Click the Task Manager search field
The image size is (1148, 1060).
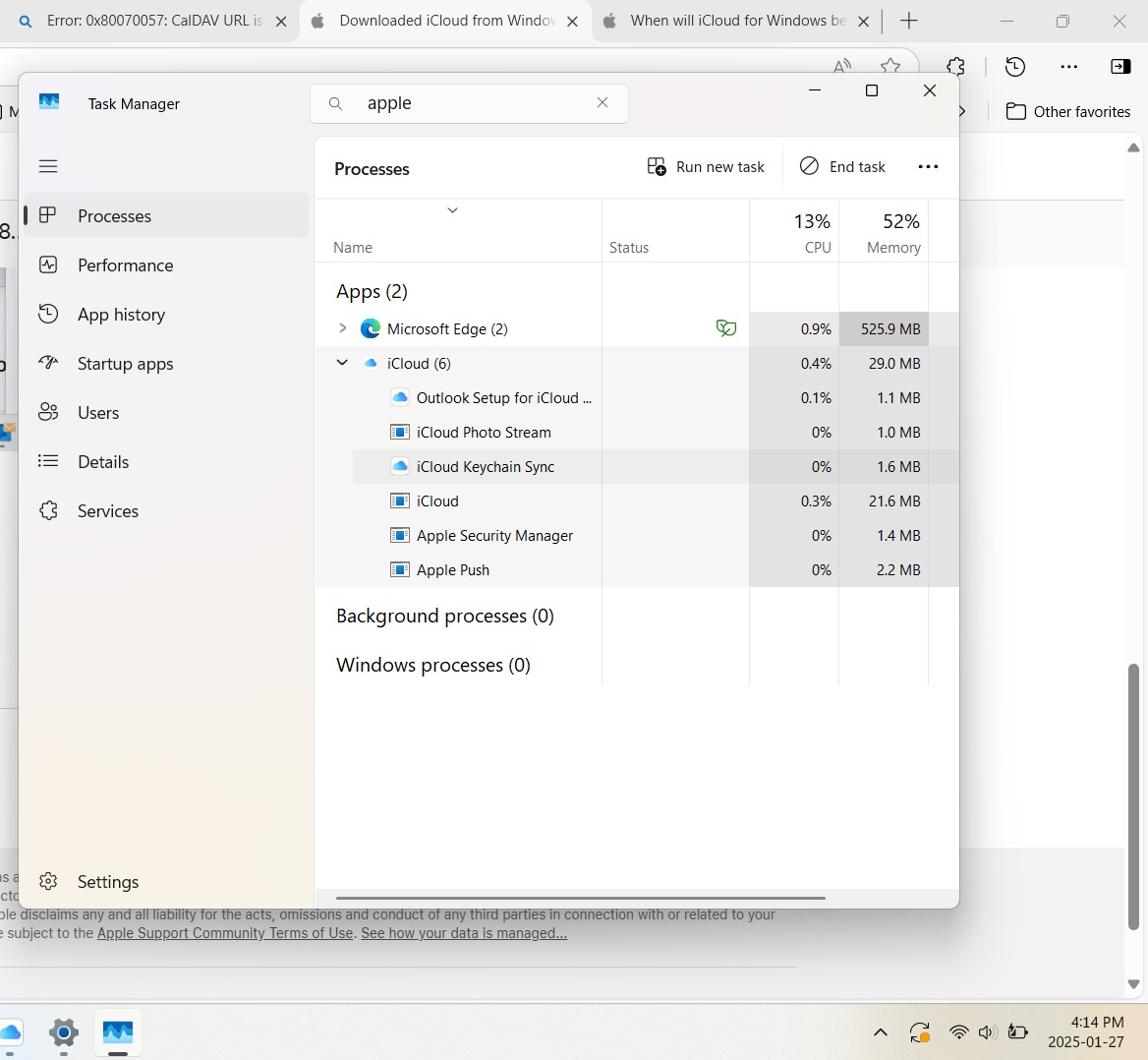tap(469, 103)
